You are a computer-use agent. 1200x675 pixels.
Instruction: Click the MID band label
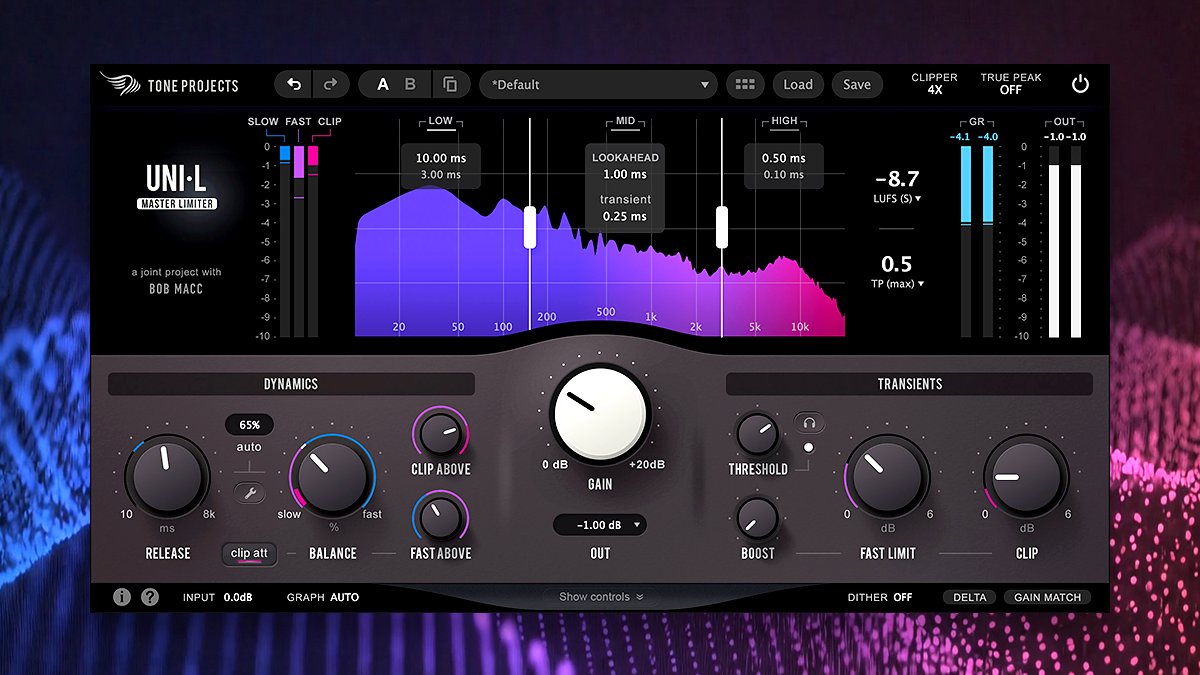coord(626,121)
